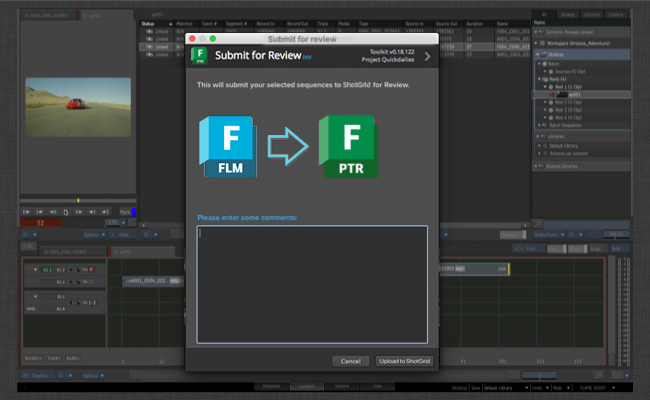Image resolution: width=650 pixels, height=400 pixels.
Task: Select Reel 1 (1 Clip) in the tree
Action: (x=568, y=87)
